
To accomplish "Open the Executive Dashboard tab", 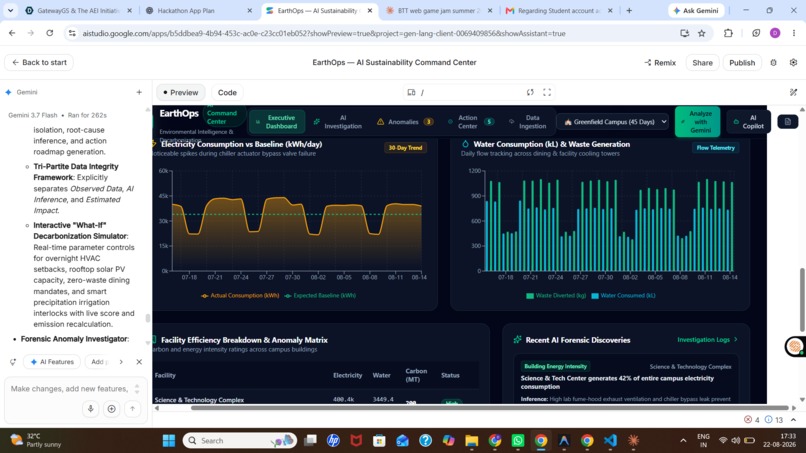I will pos(277,122).
